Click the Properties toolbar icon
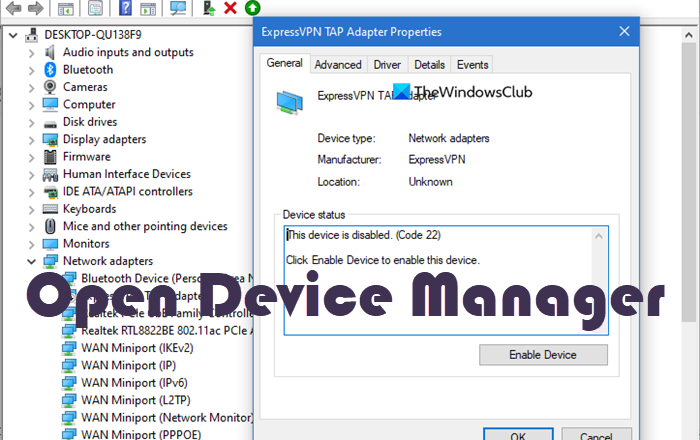The height and width of the screenshot is (440, 700). point(95,8)
